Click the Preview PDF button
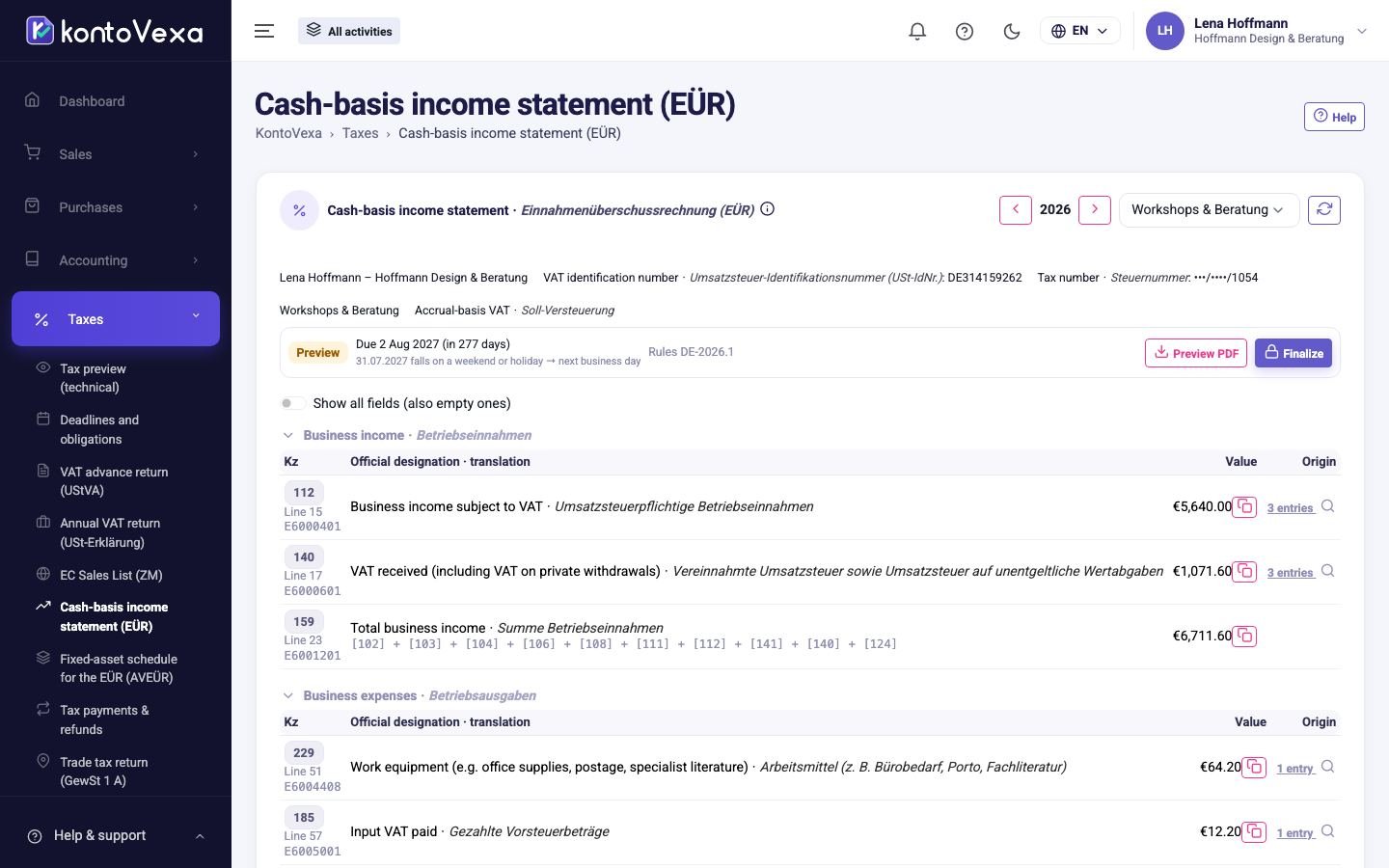Screen dimensions: 1389x868 coord(1196,353)
